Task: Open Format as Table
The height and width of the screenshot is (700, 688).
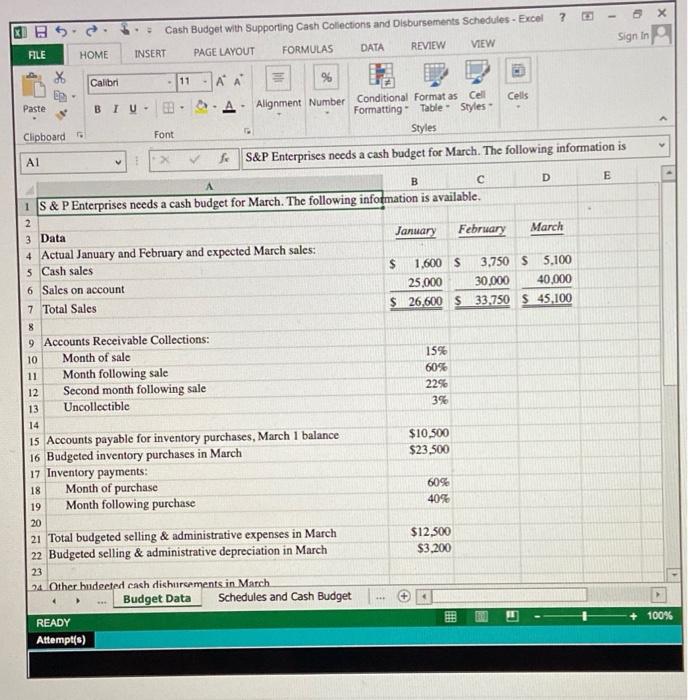Action: [435, 88]
